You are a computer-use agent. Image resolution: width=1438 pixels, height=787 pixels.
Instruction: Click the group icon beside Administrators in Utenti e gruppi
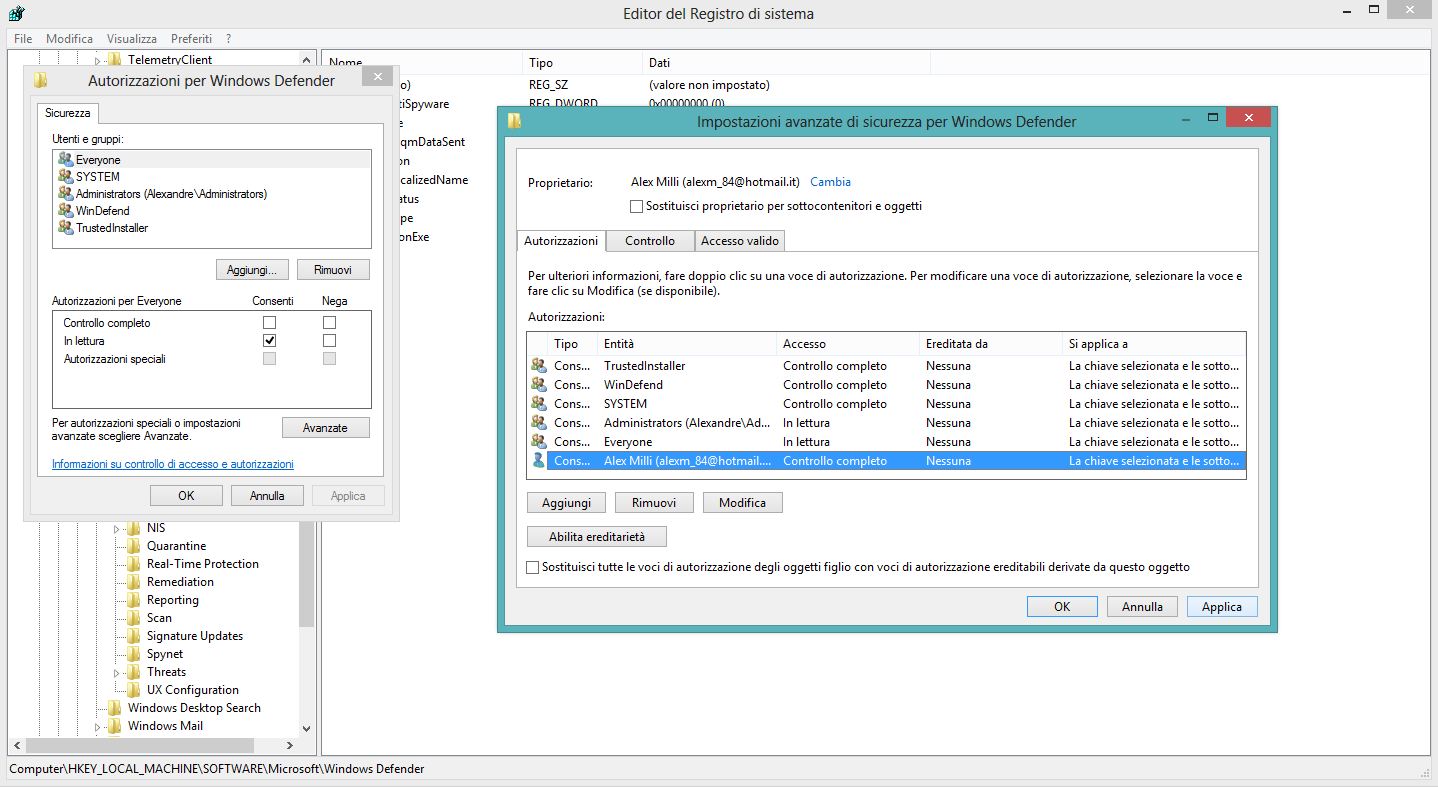click(x=66, y=194)
